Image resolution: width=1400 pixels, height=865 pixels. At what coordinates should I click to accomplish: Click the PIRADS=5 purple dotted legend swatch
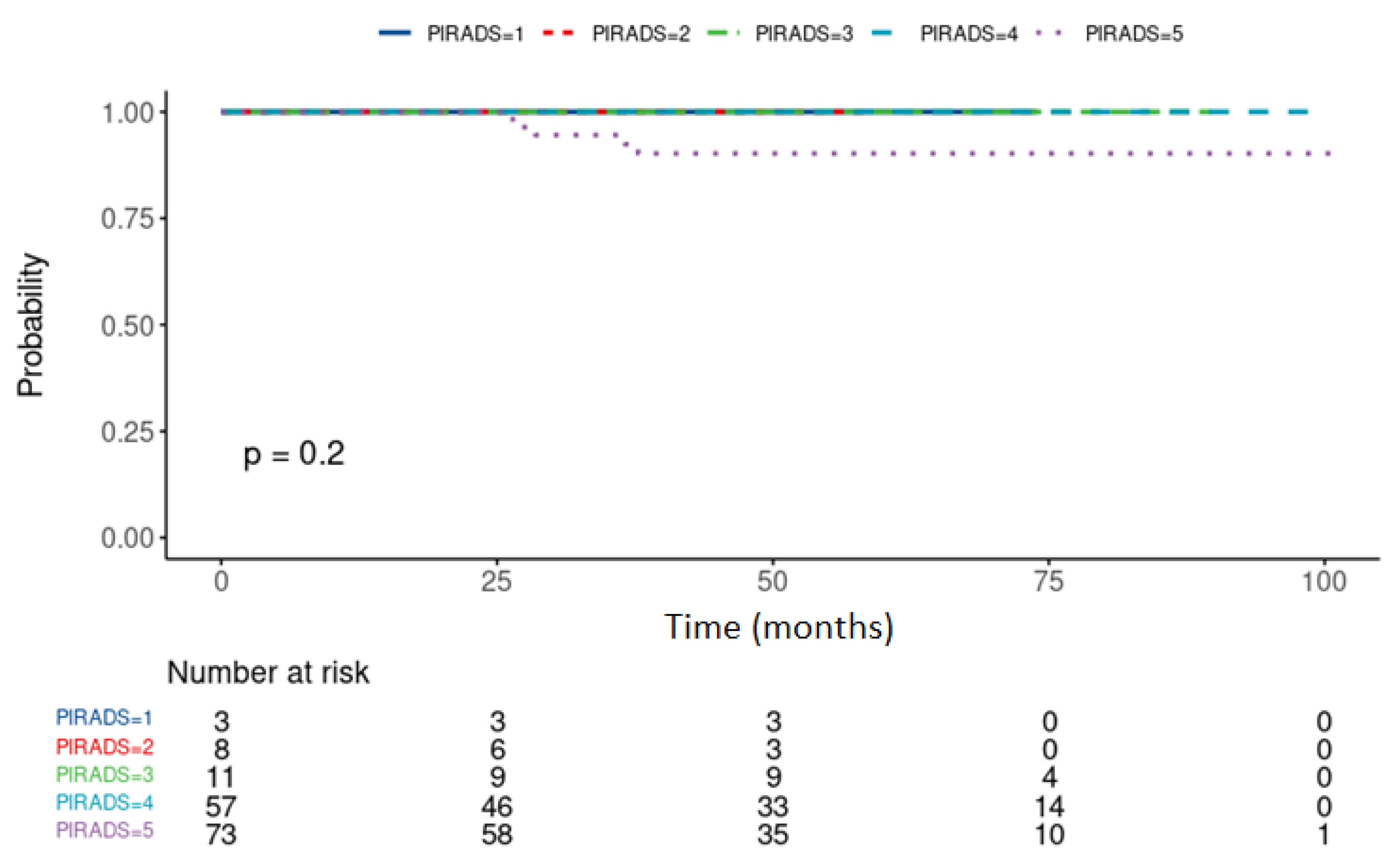click(x=1049, y=33)
